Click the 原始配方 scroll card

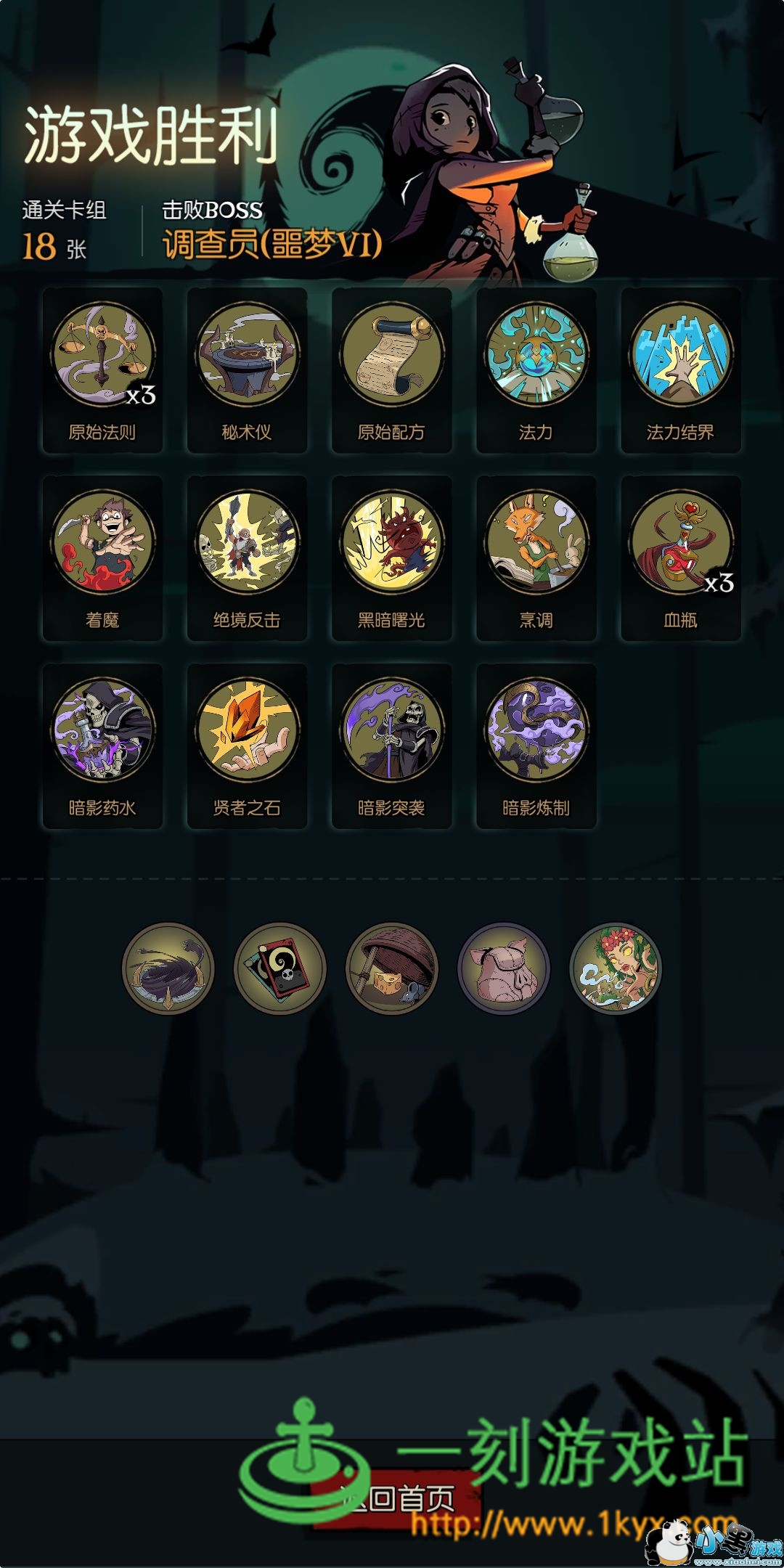[x=391, y=370]
